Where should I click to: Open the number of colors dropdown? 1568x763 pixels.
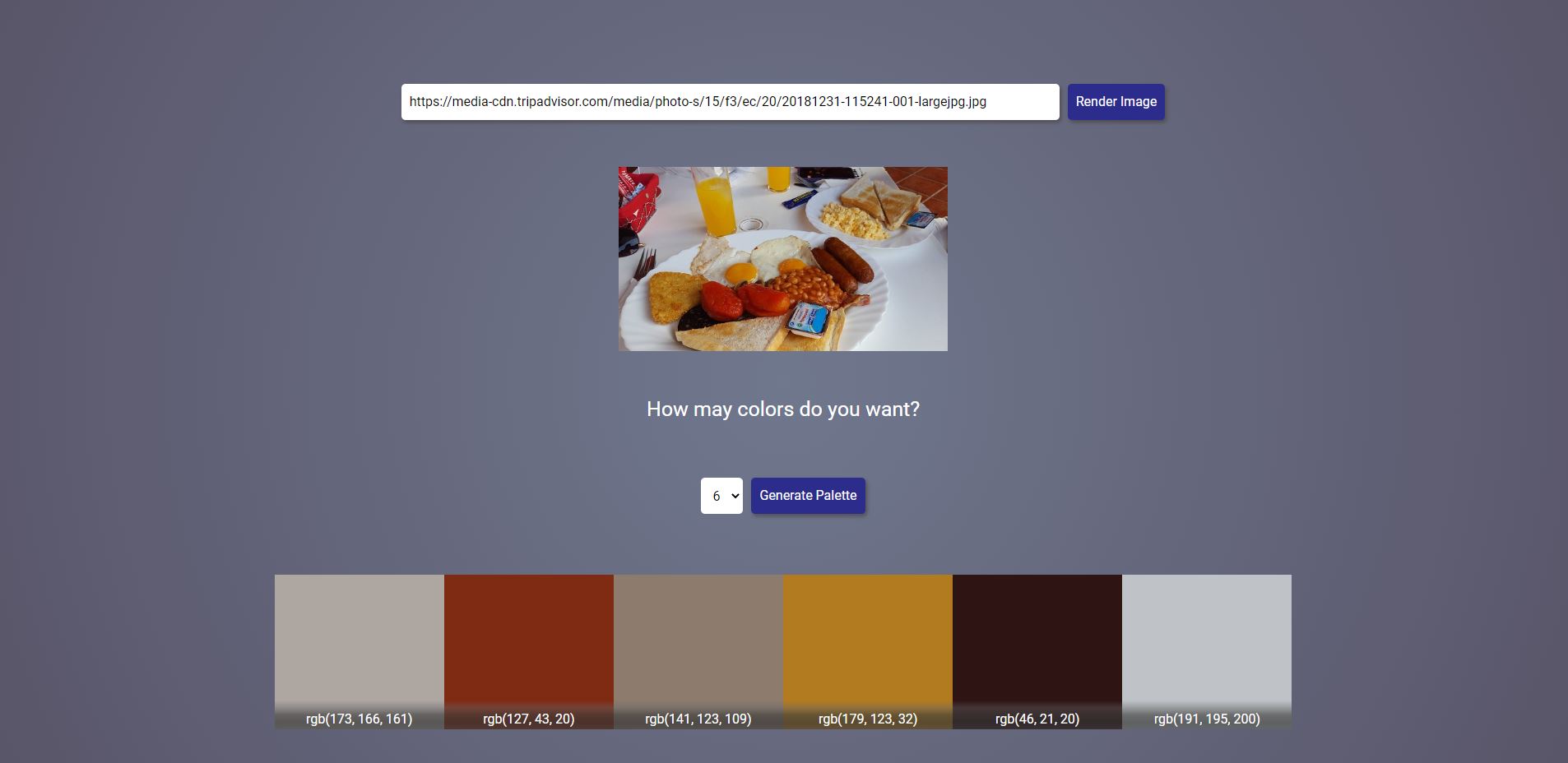(721, 496)
